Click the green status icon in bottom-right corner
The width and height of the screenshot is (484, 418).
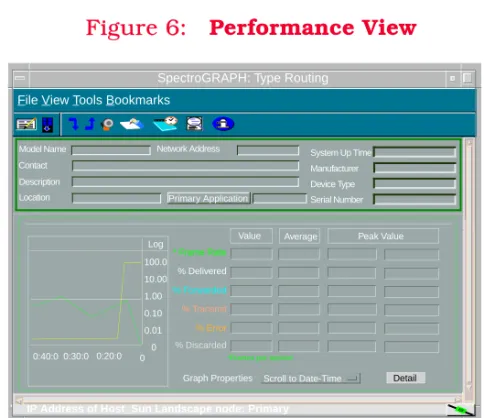(460, 410)
